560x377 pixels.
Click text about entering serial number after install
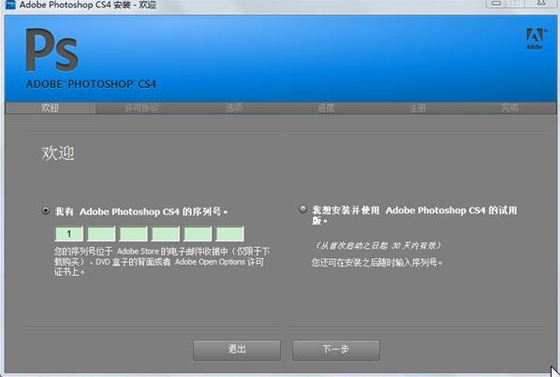(x=377, y=263)
